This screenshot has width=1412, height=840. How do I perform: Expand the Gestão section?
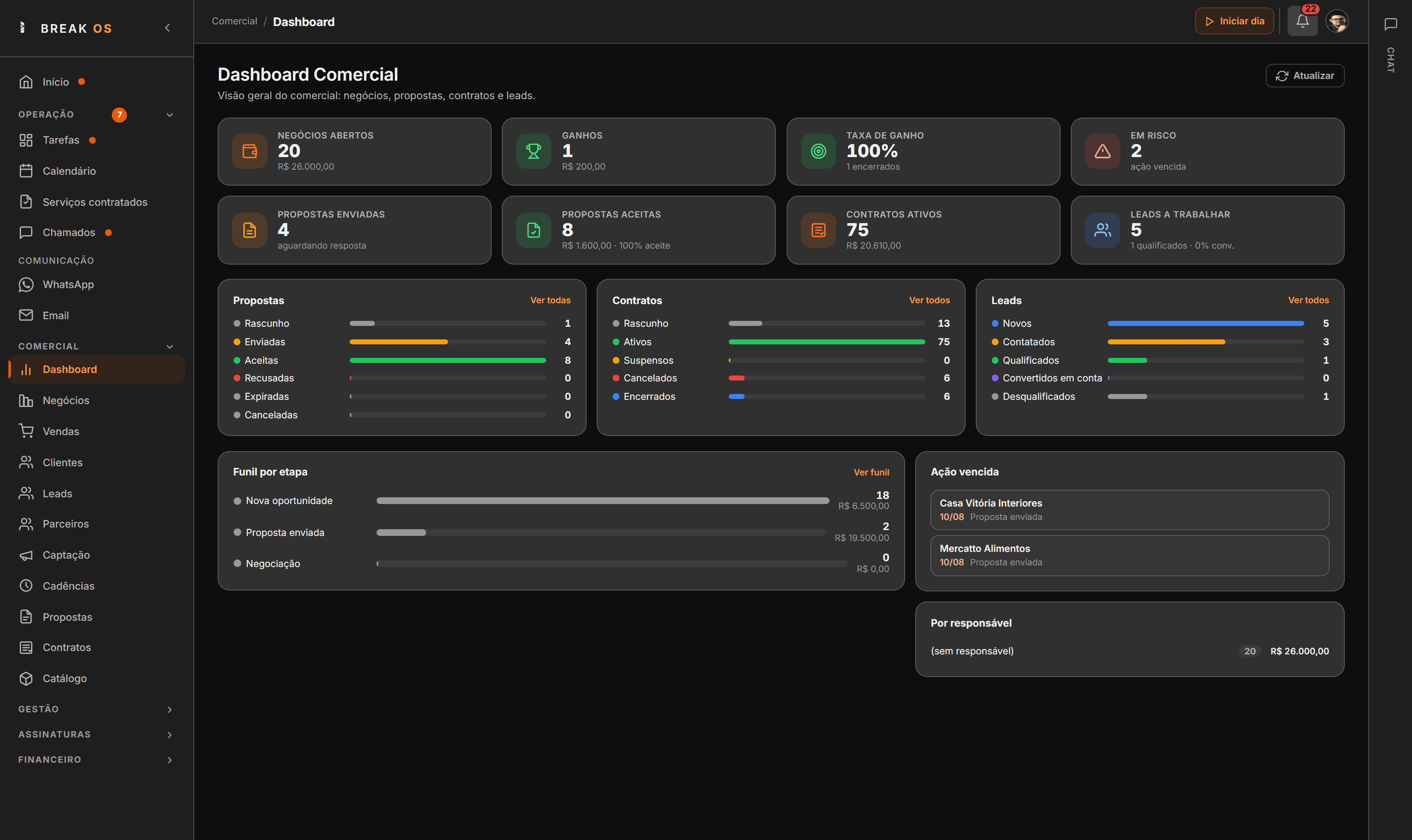(96, 709)
